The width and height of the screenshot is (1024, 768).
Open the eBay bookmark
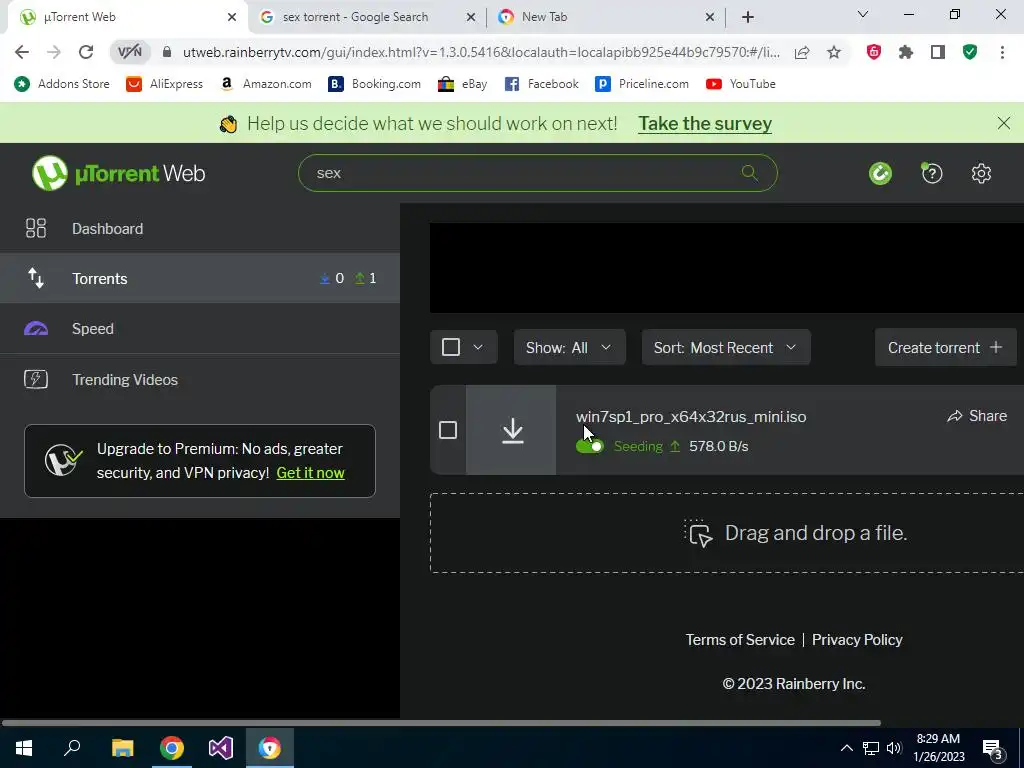coord(463,84)
